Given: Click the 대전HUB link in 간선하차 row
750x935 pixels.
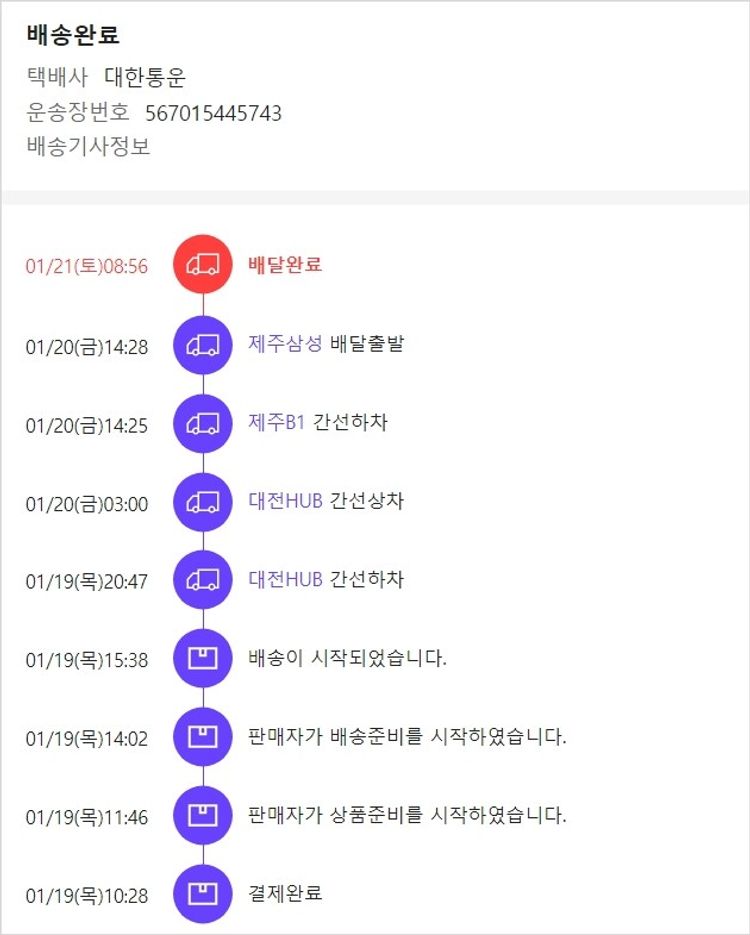Looking at the screenshot, I should click(285, 579).
